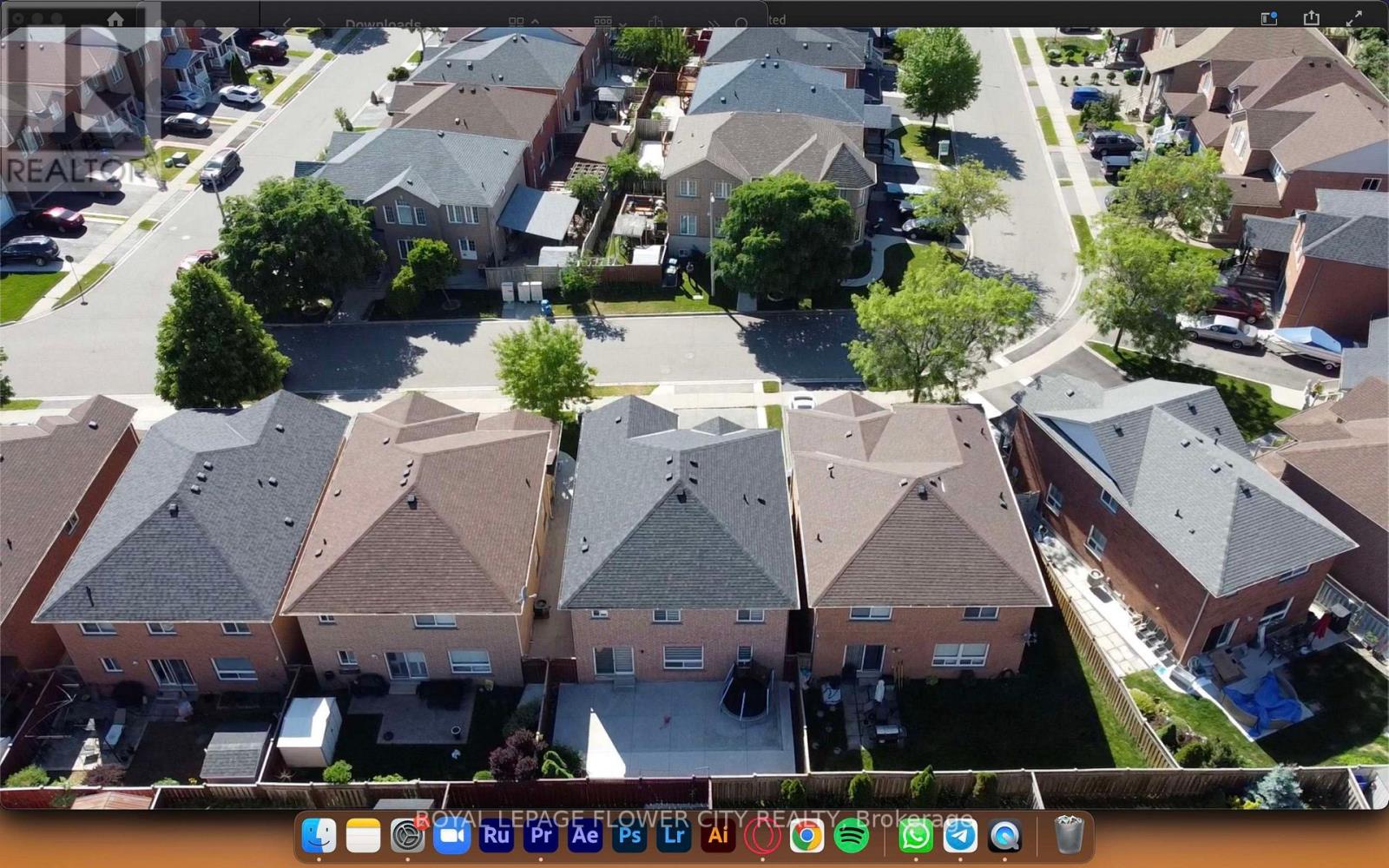Open the image in Preview via the badge icon

click(x=1269, y=16)
